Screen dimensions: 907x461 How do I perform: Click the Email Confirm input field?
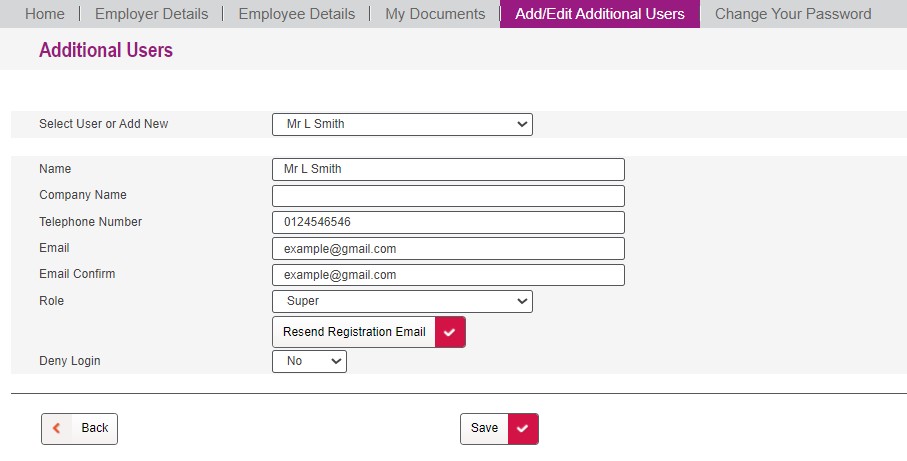(x=448, y=275)
